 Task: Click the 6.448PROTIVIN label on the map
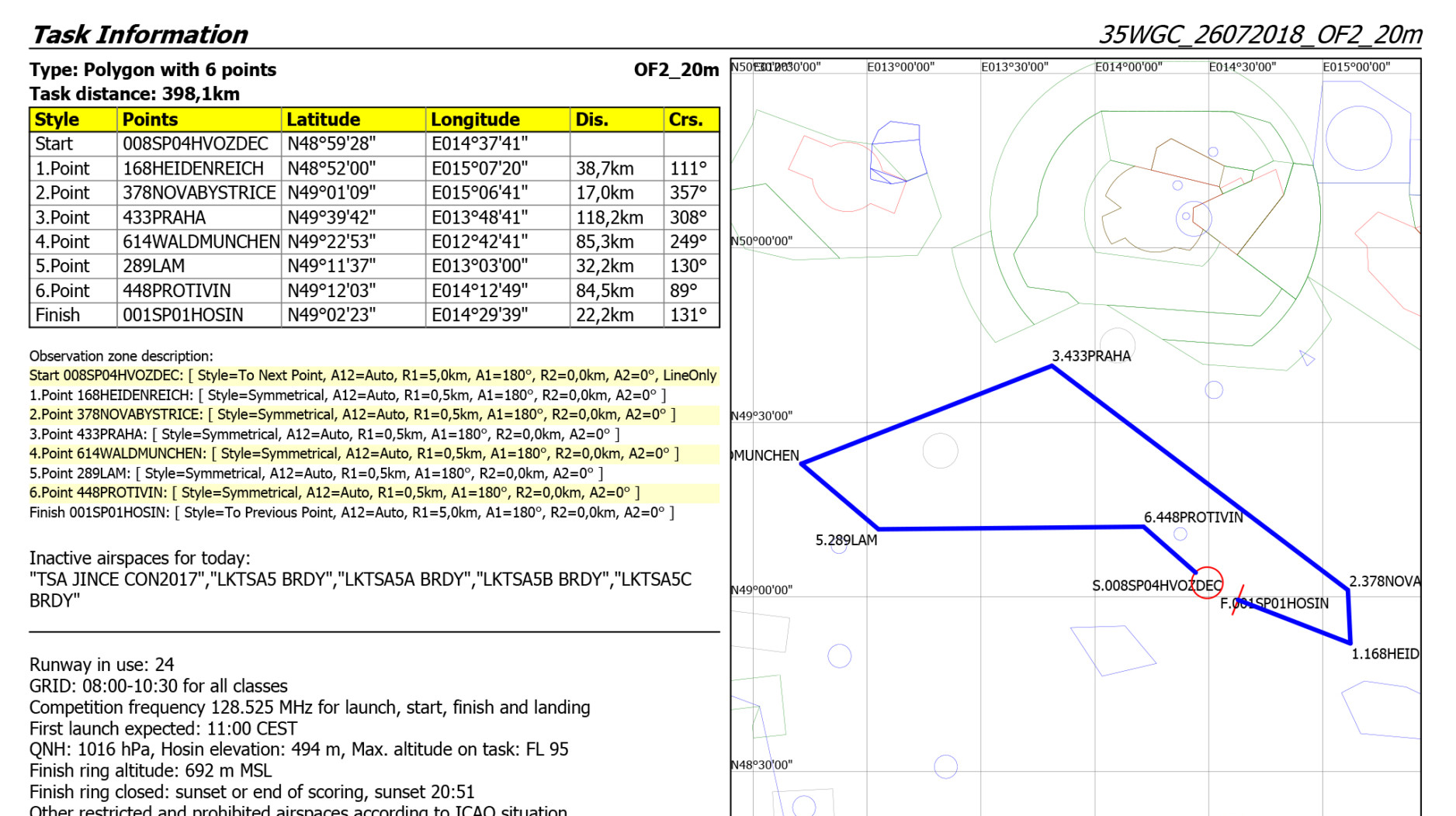pos(1193,517)
